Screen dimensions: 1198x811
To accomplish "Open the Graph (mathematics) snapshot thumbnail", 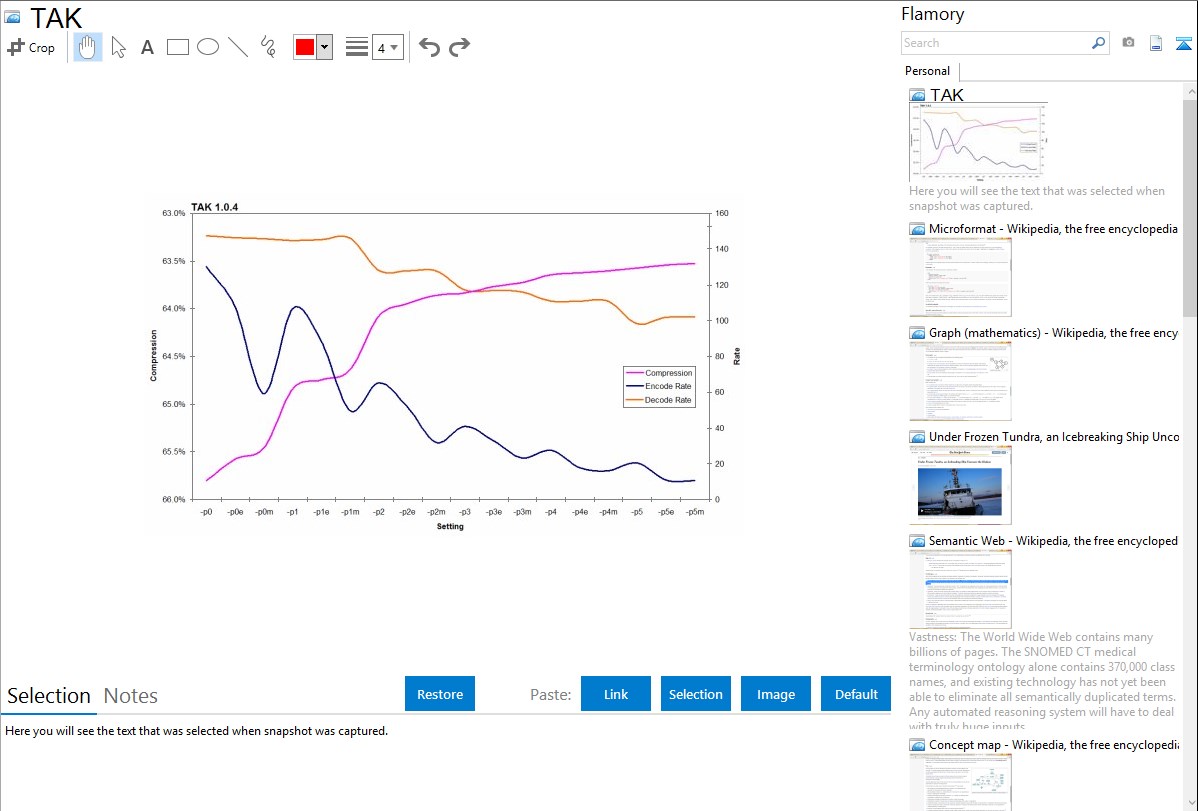I will coord(960,381).
